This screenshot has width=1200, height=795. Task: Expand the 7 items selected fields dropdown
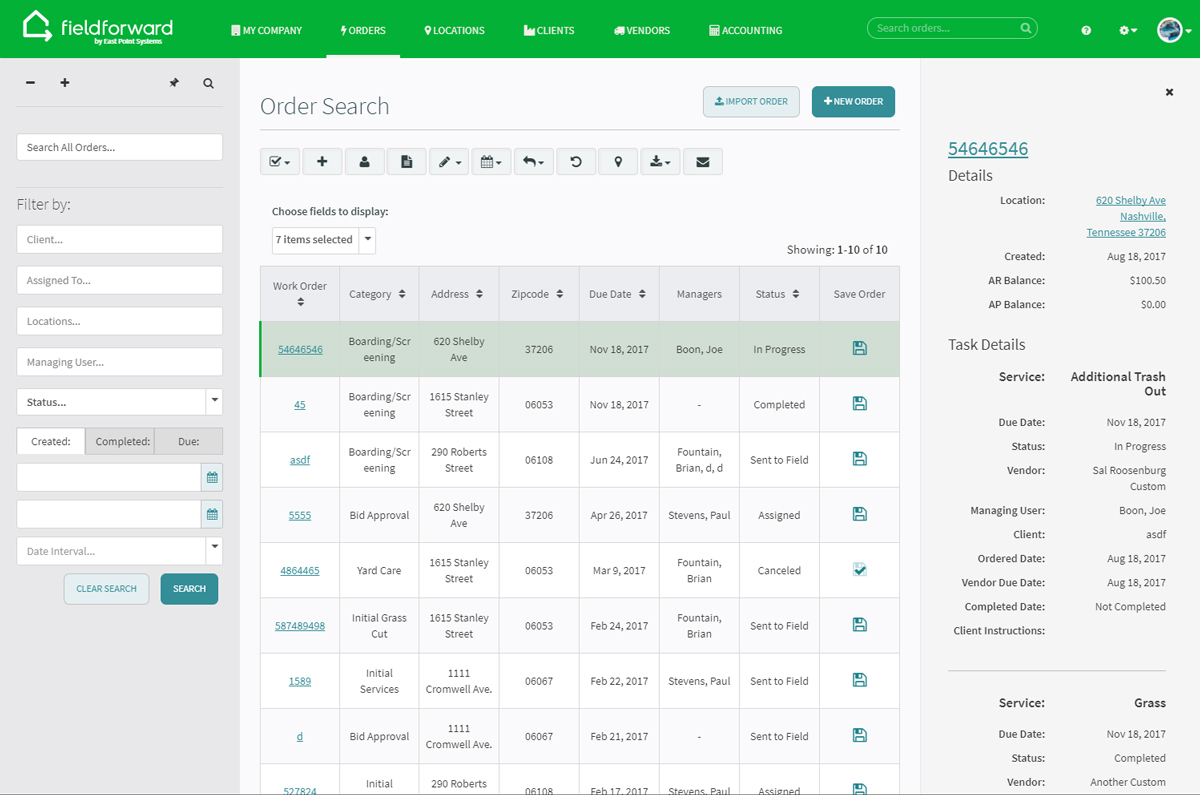pyautogui.click(x=366, y=240)
